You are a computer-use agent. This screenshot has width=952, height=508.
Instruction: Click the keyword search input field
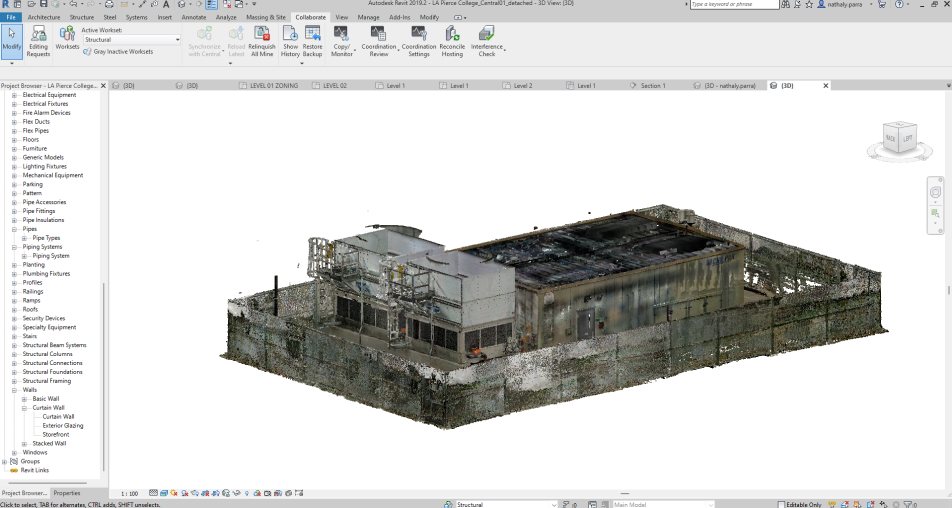[x=735, y=5]
